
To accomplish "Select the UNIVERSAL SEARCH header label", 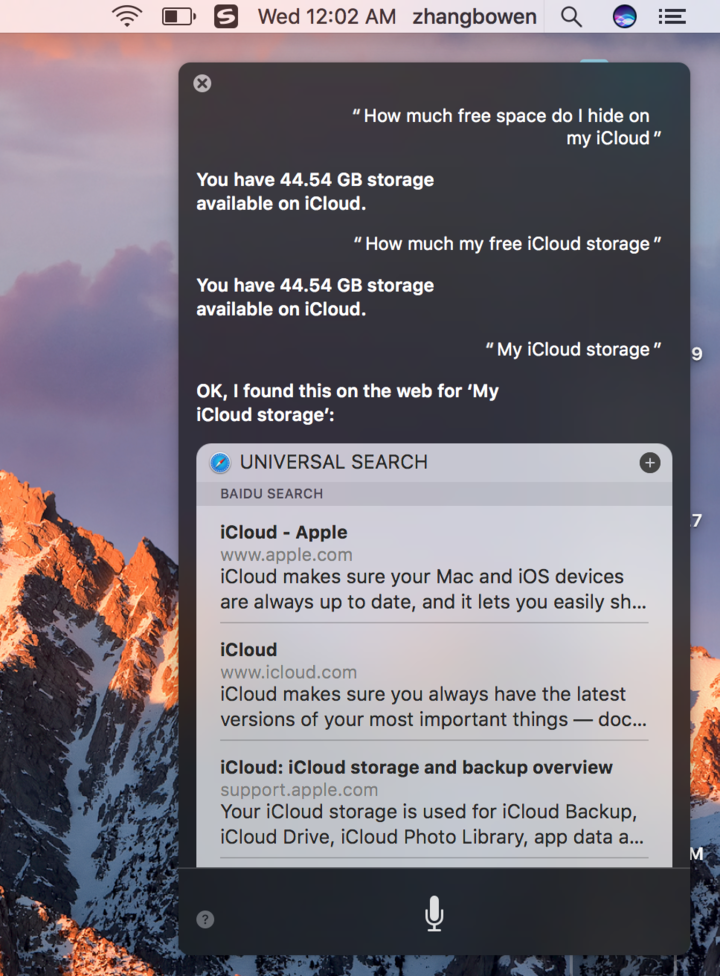I will click(334, 462).
